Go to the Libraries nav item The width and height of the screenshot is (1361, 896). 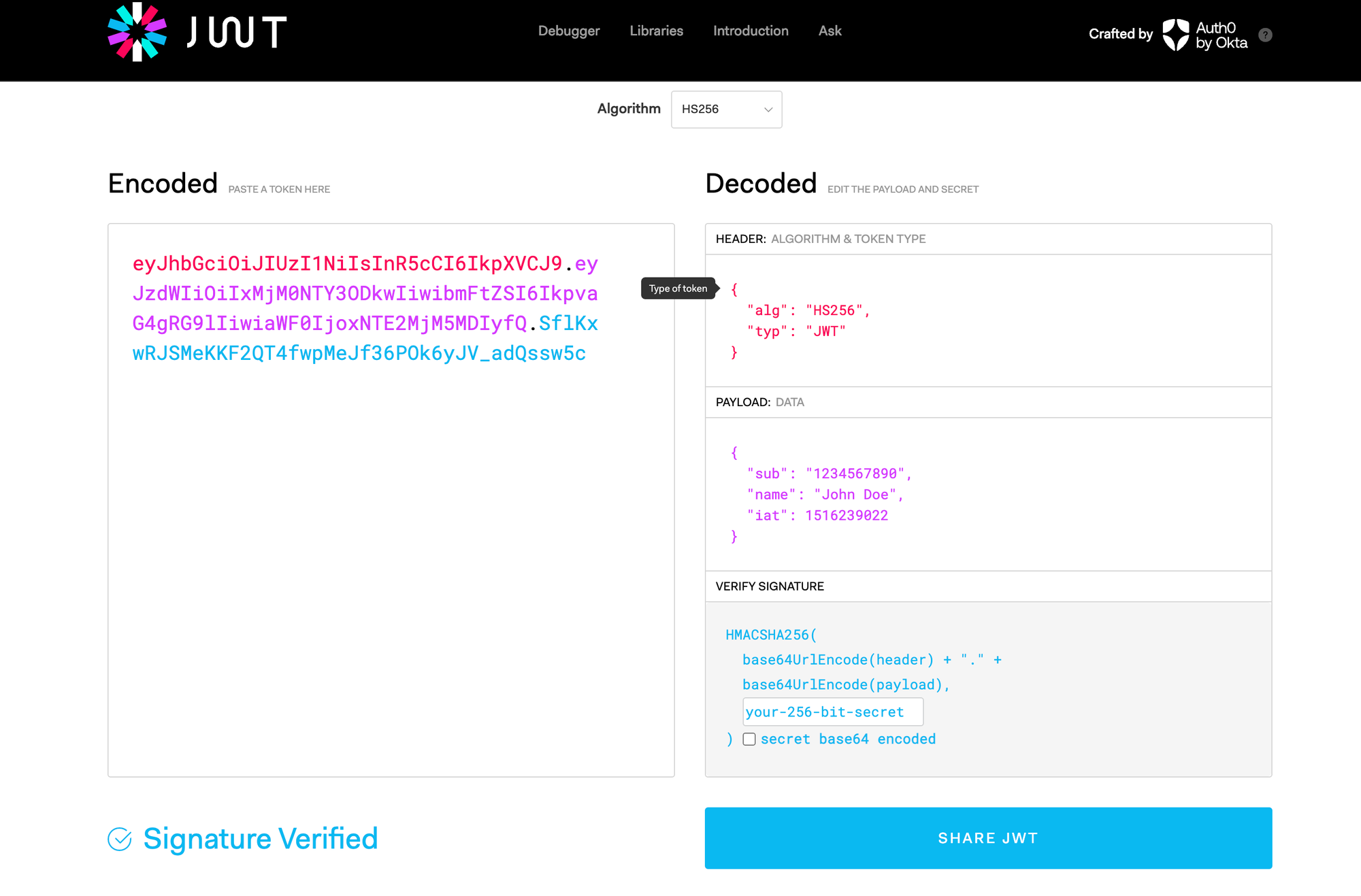click(x=656, y=31)
